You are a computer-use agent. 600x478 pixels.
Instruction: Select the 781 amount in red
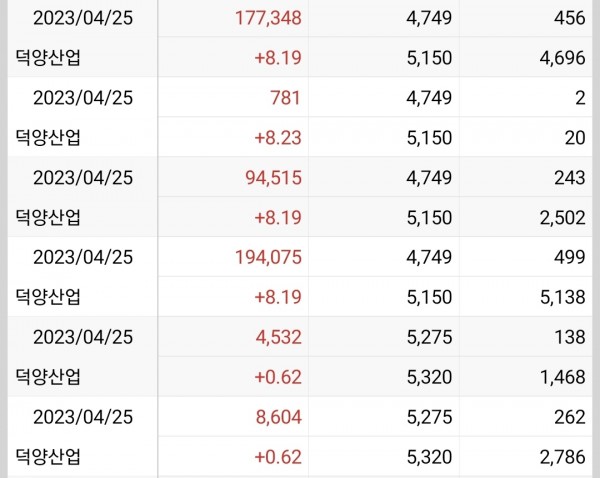[x=285, y=97]
